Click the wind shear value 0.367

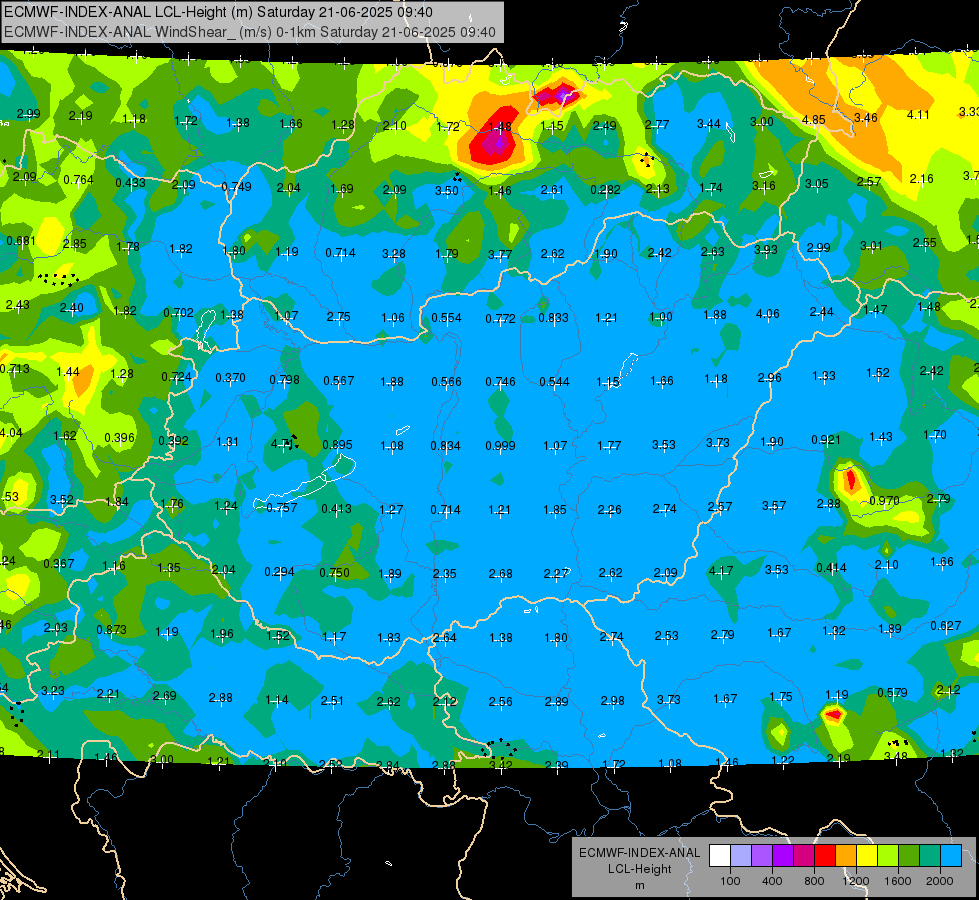tap(58, 564)
